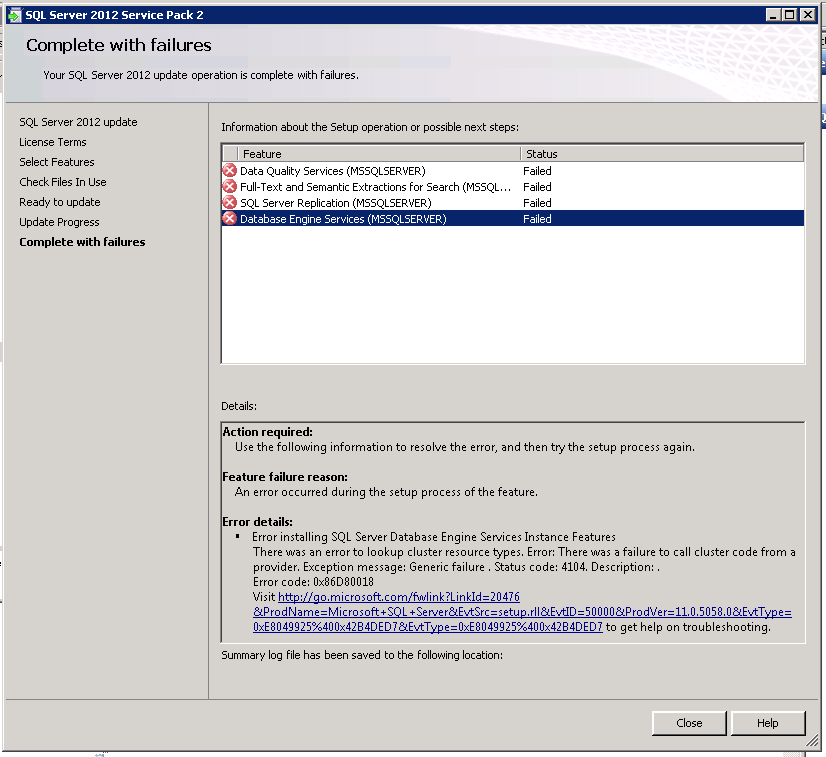The width and height of the screenshot is (826, 757).
Task: Click the Check Files In Use step
Action: (x=63, y=182)
